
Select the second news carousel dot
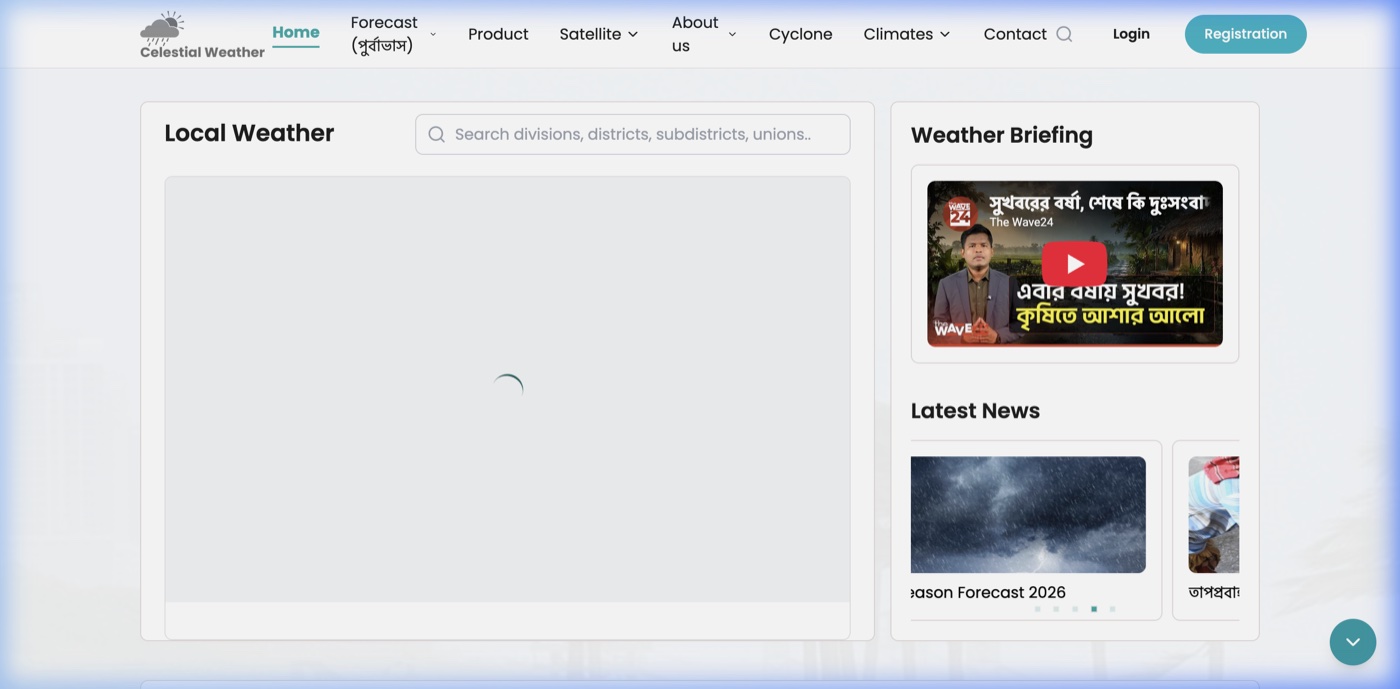pyautogui.click(x=1056, y=609)
